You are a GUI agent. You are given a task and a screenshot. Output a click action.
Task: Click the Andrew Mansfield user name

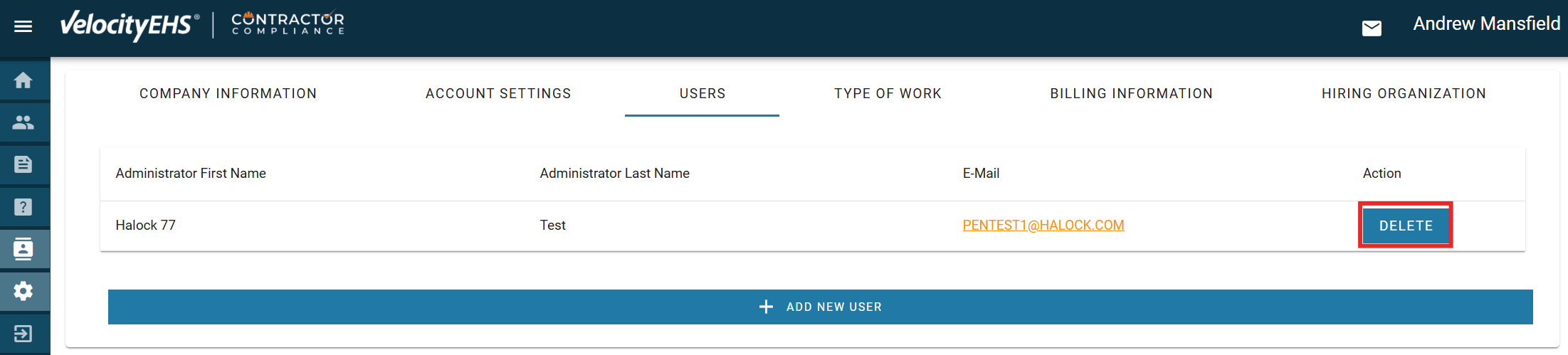click(x=1486, y=24)
